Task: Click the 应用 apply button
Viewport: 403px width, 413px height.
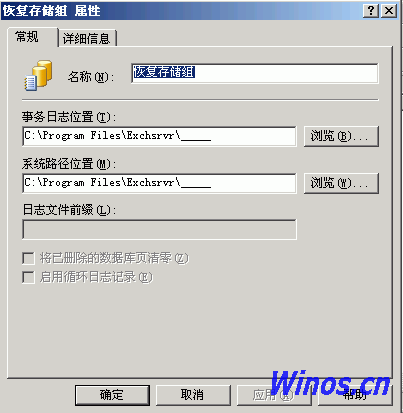Action: click(x=274, y=395)
